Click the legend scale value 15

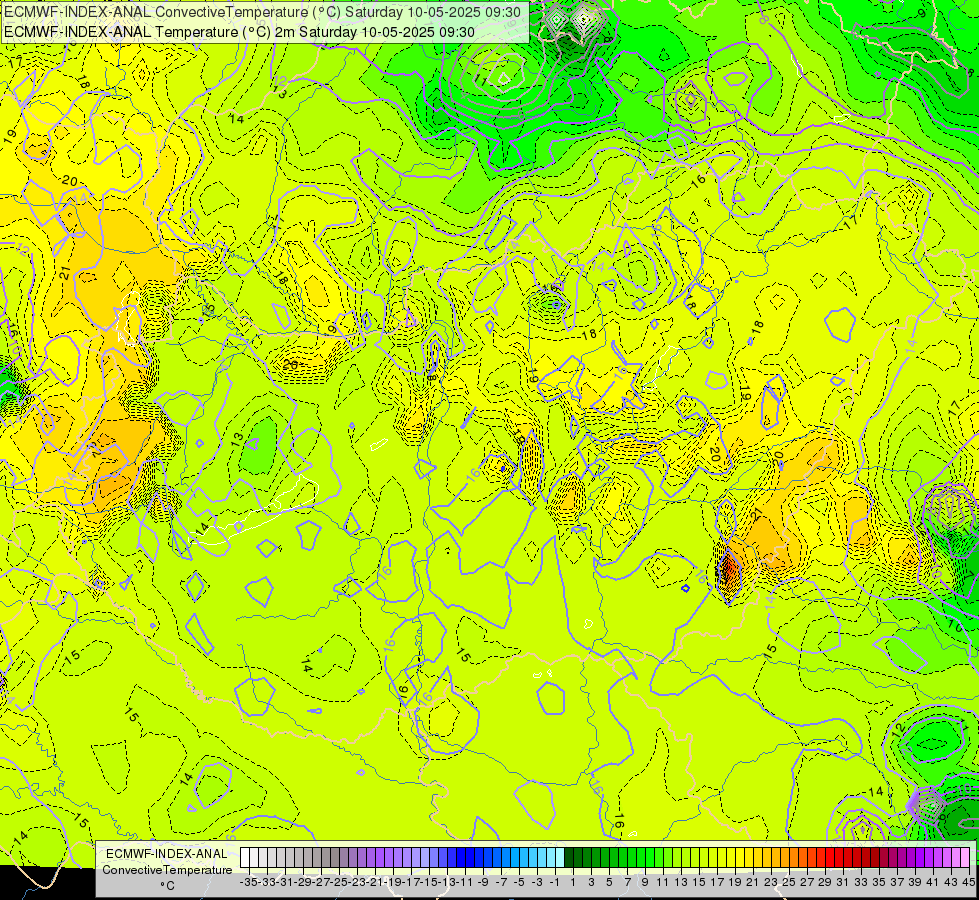pyautogui.click(x=699, y=883)
